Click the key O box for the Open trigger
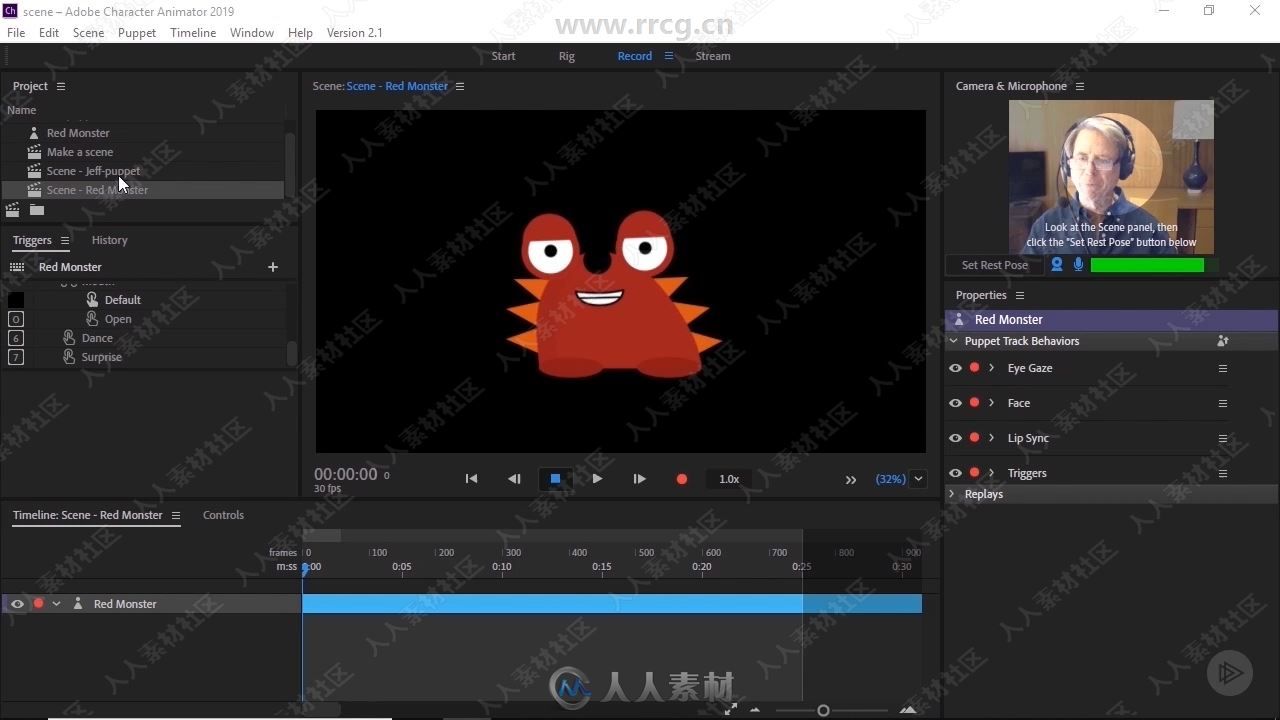1280x720 pixels. tap(16, 319)
